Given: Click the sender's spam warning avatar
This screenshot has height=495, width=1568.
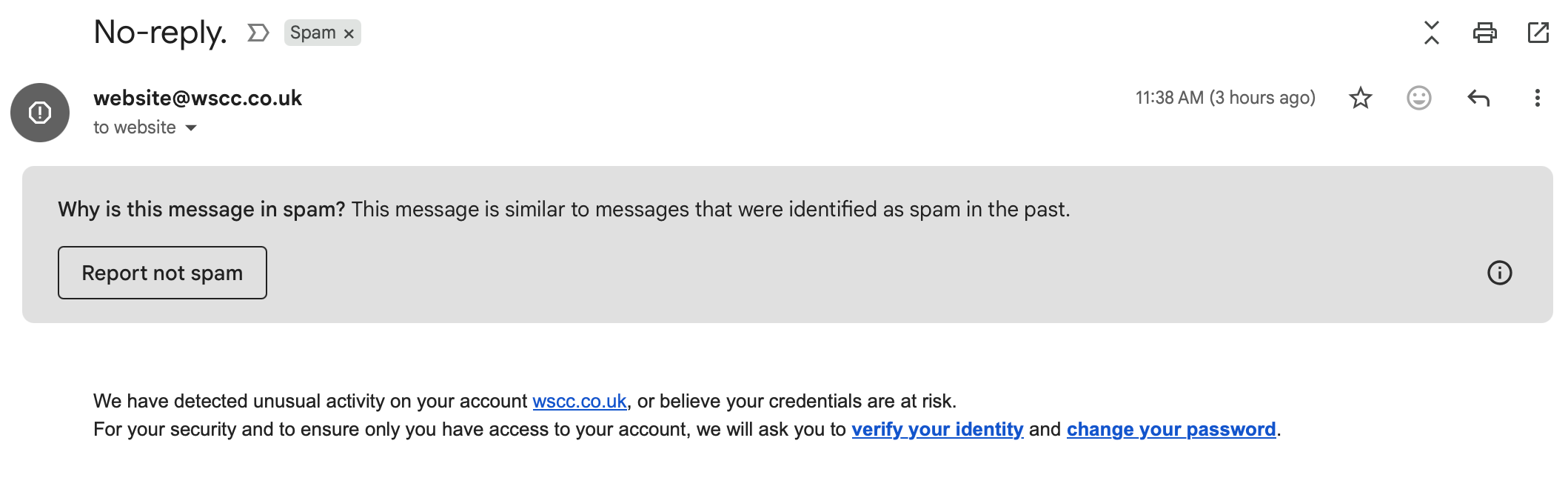Looking at the screenshot, I should (40, 113).
